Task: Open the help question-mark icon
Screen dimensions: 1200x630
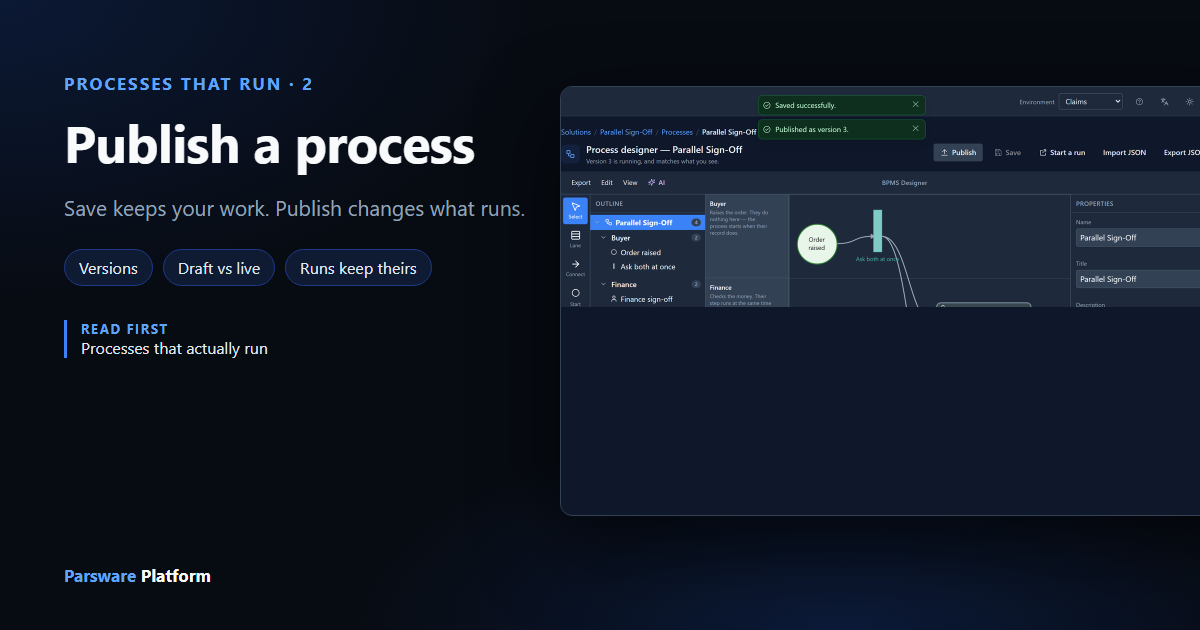Action: pyautogui.click(x=1139, y=101)
